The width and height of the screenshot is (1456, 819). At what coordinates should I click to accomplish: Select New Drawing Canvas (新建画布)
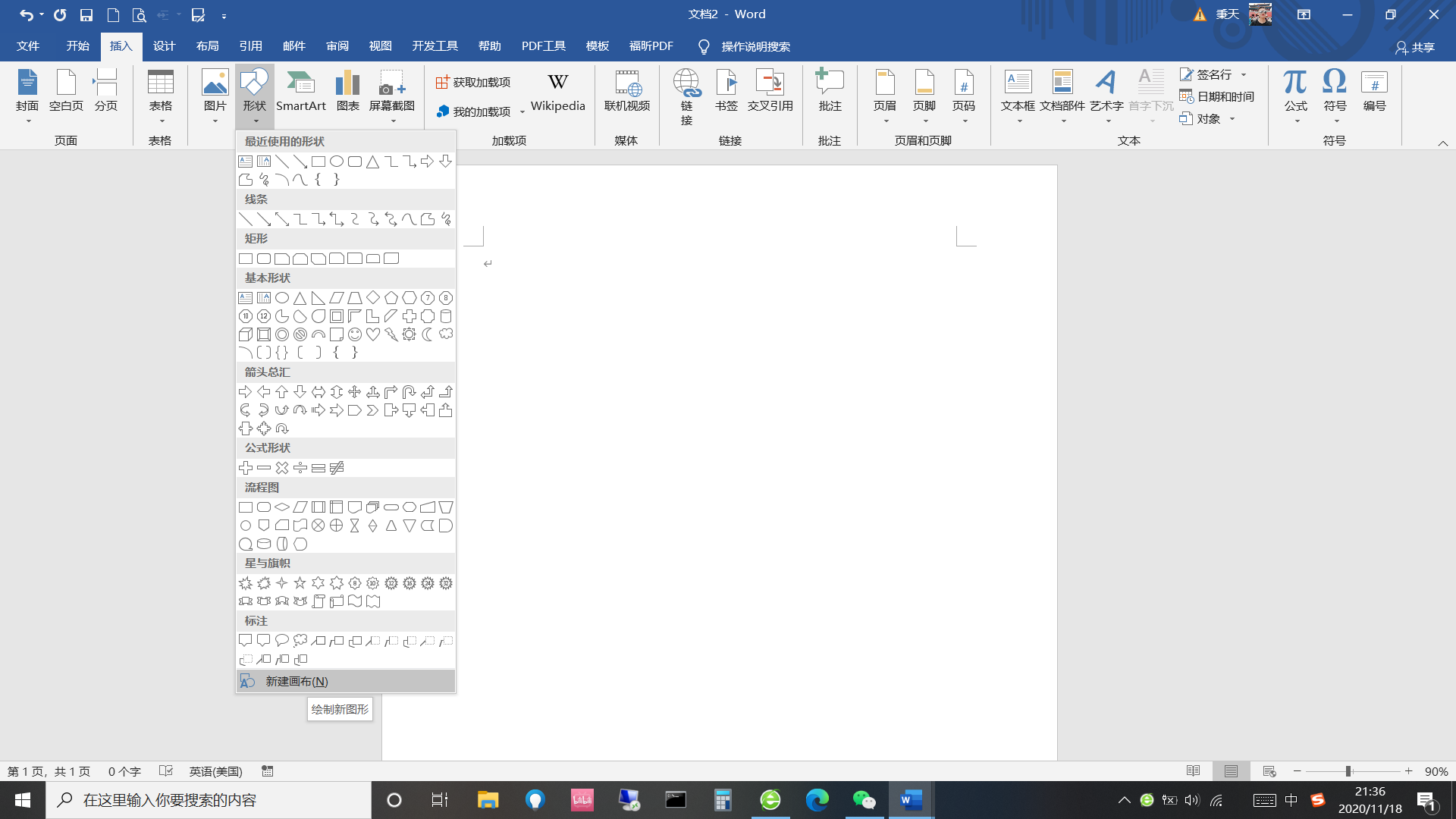coord(346,681)
